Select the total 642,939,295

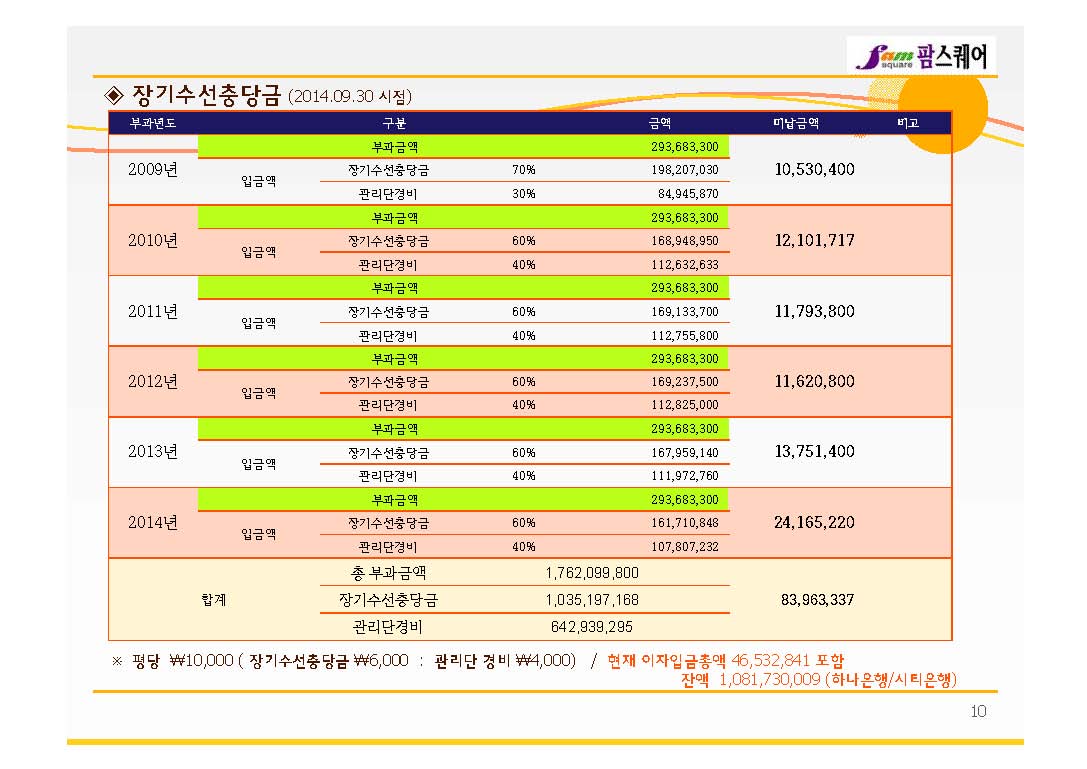tap(592, 627)
